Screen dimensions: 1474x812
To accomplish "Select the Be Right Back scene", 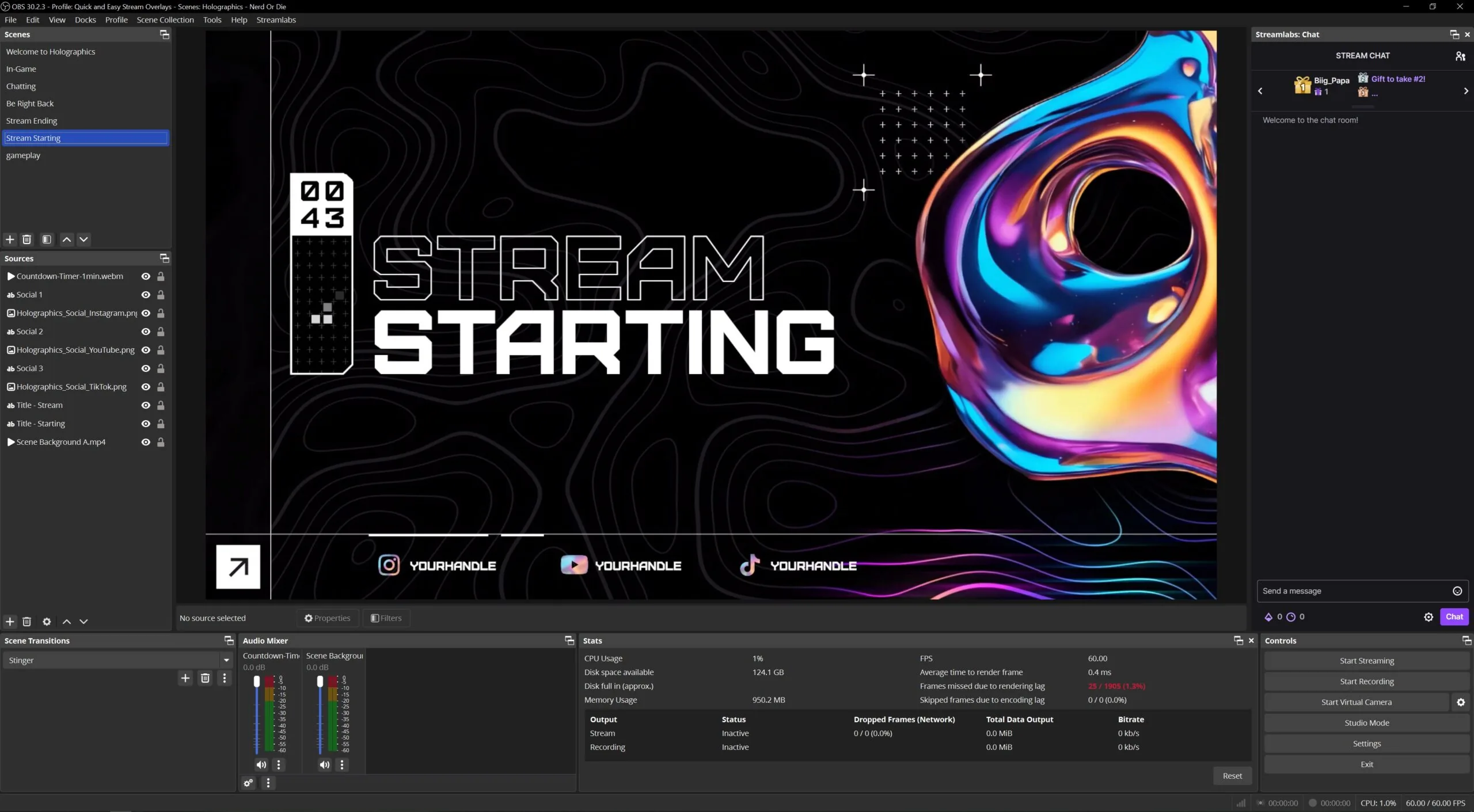I will pos(85,104).
